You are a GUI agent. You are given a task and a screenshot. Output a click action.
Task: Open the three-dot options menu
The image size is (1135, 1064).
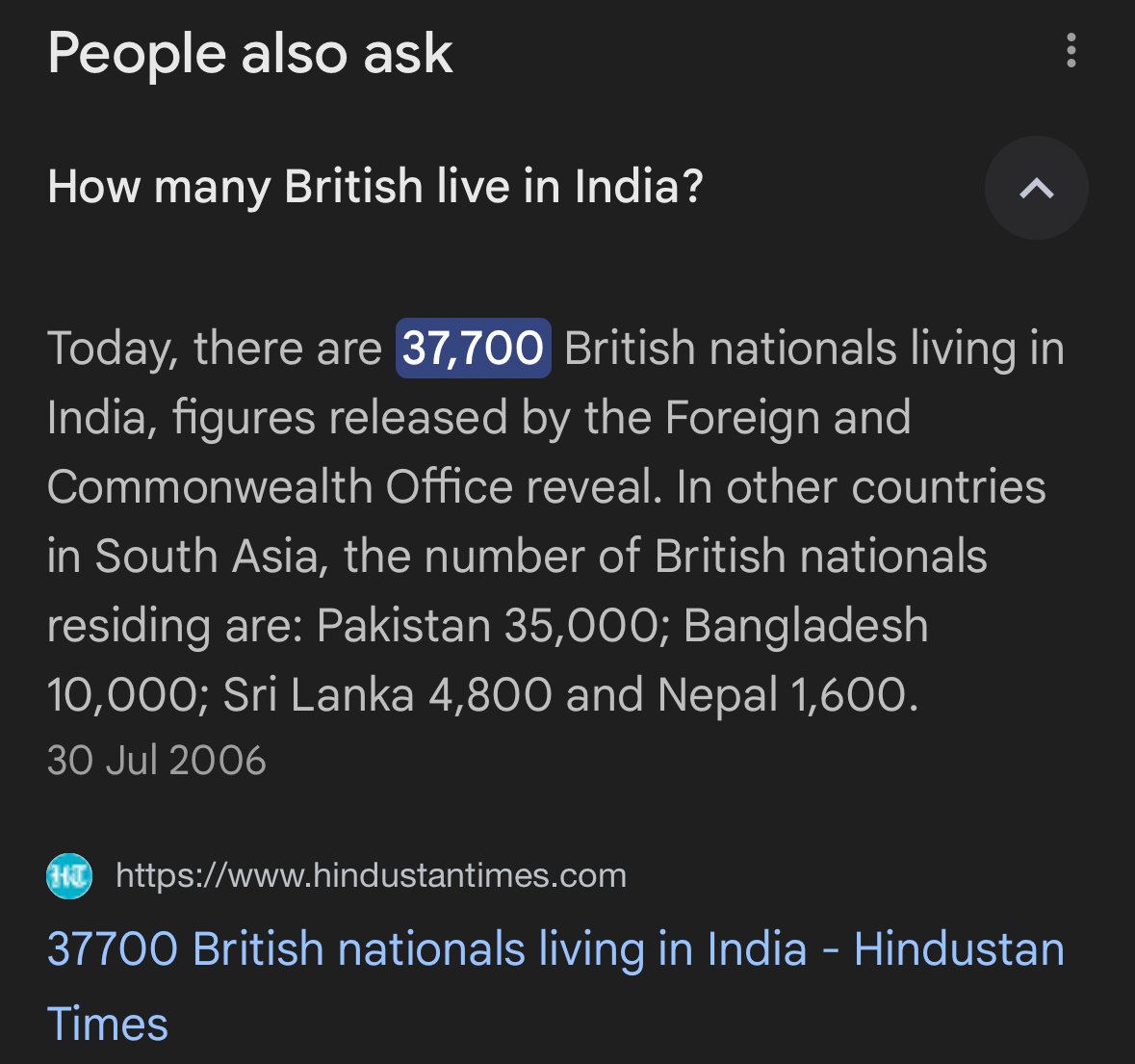[1071, 51]
